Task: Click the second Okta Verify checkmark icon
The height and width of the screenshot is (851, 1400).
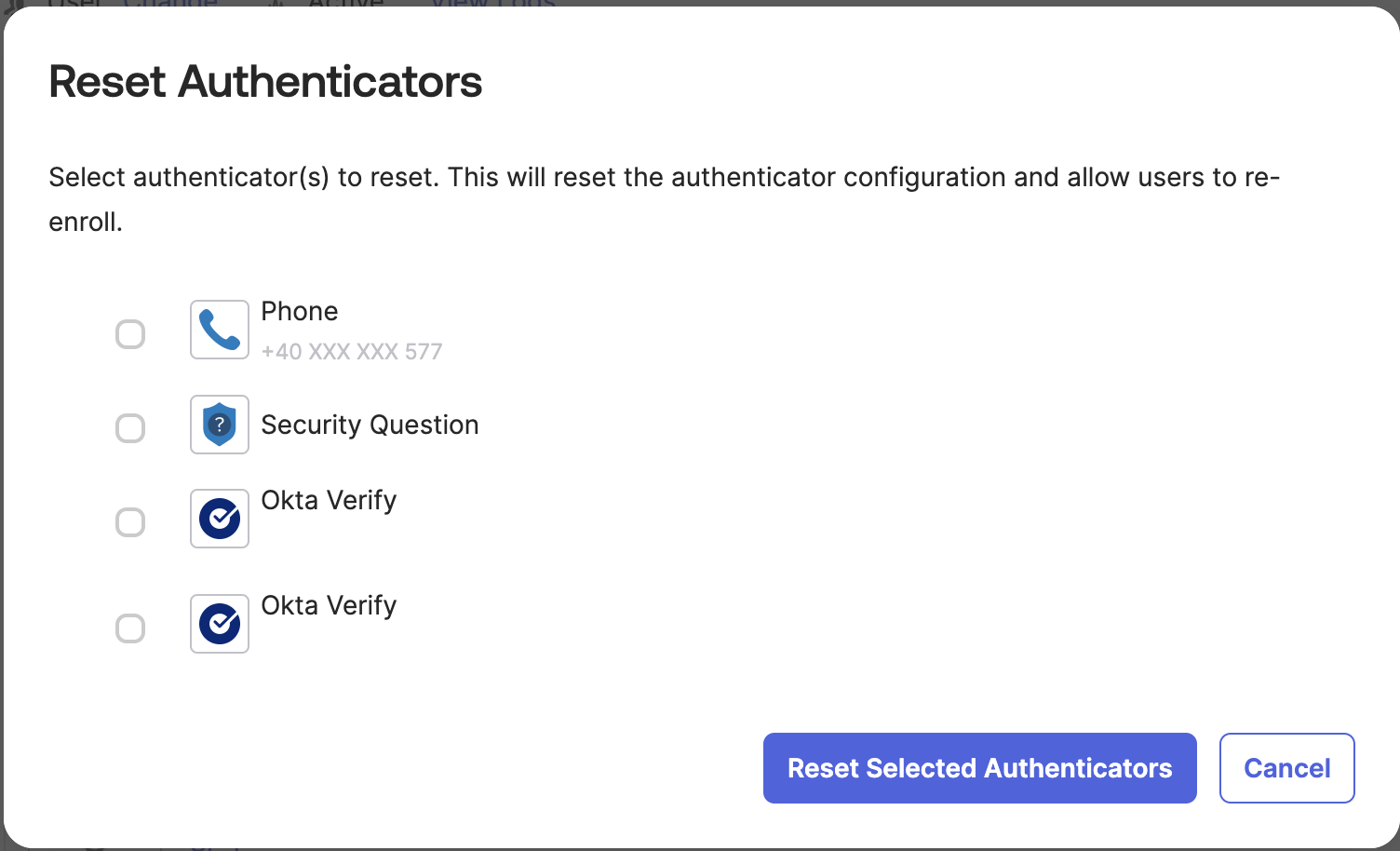Action: (x=220, y=624)
